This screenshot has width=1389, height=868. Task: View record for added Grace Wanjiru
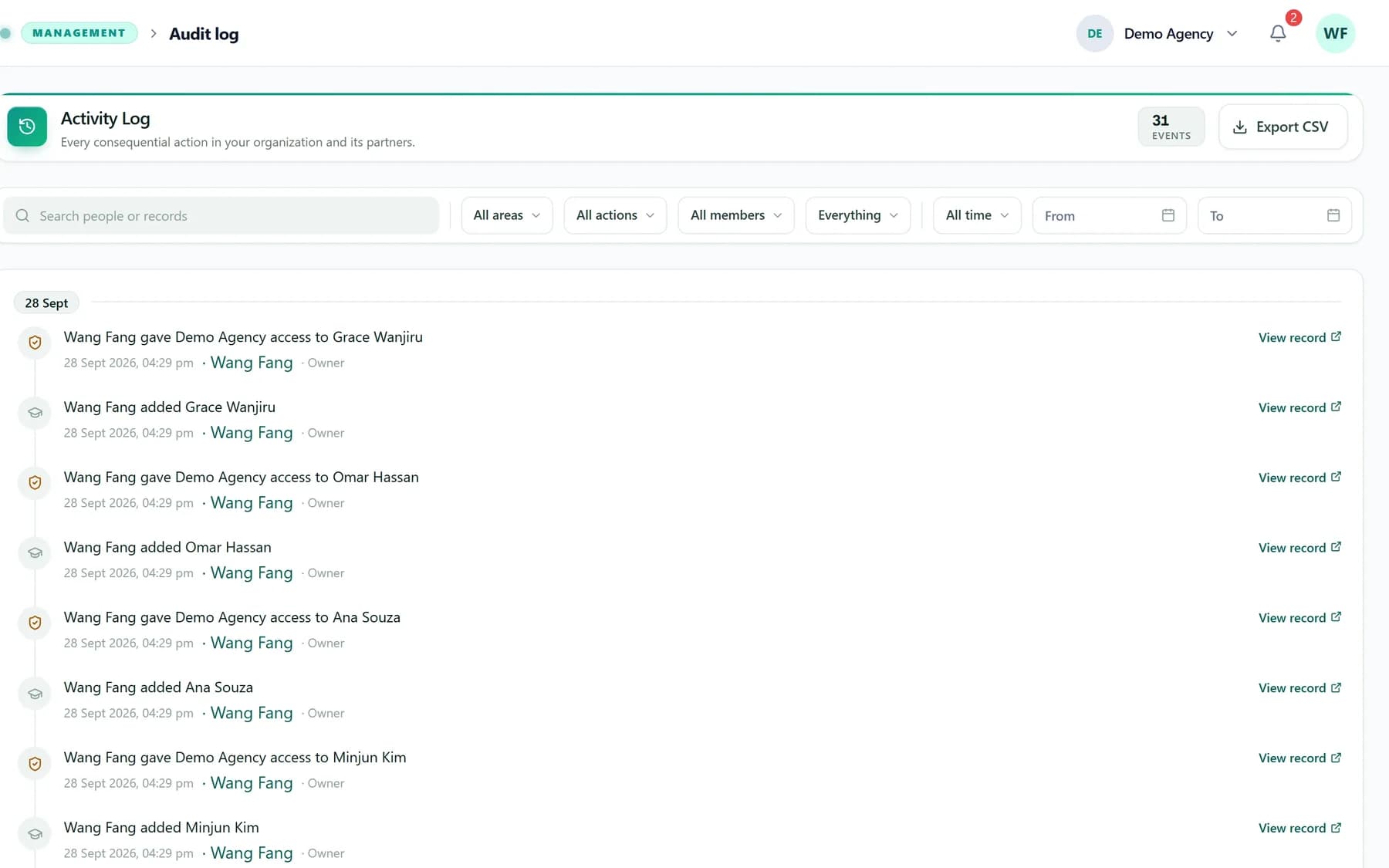[x=1299, y=408]
